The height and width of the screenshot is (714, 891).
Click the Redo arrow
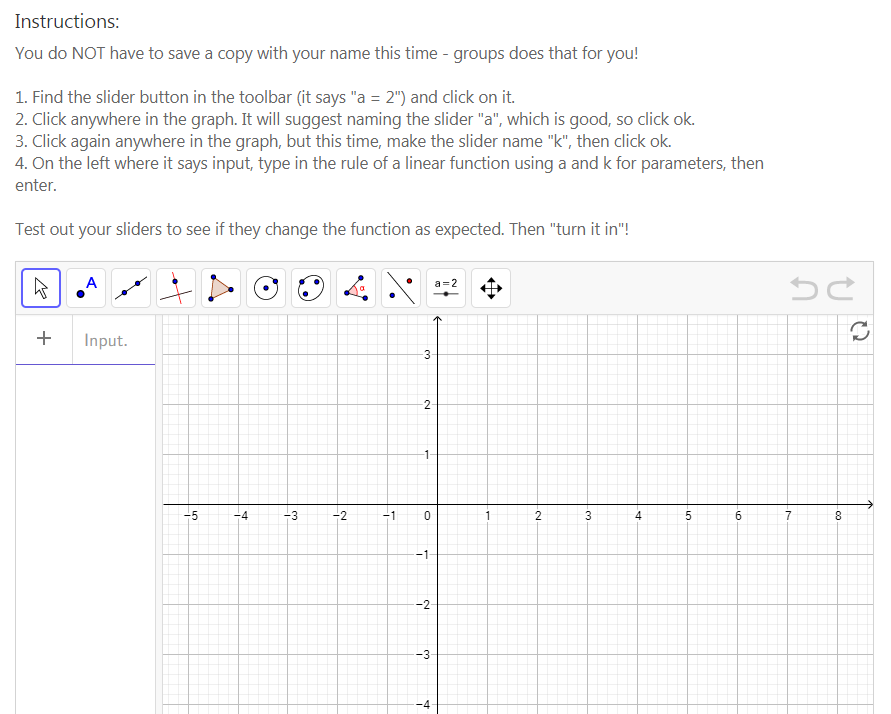tap(841, 289)
